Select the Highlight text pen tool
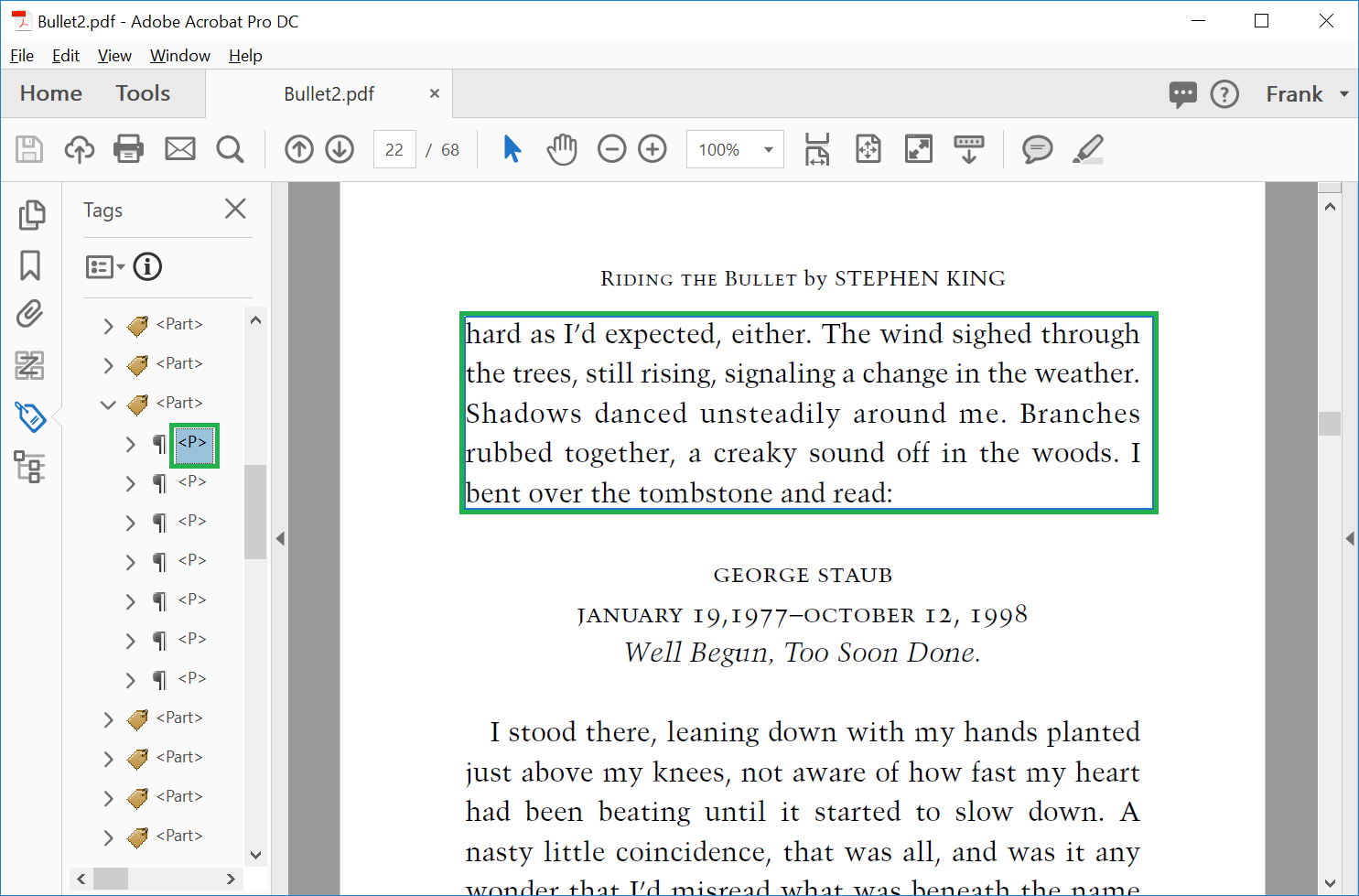The image size is (1359, 896). 1088,149
